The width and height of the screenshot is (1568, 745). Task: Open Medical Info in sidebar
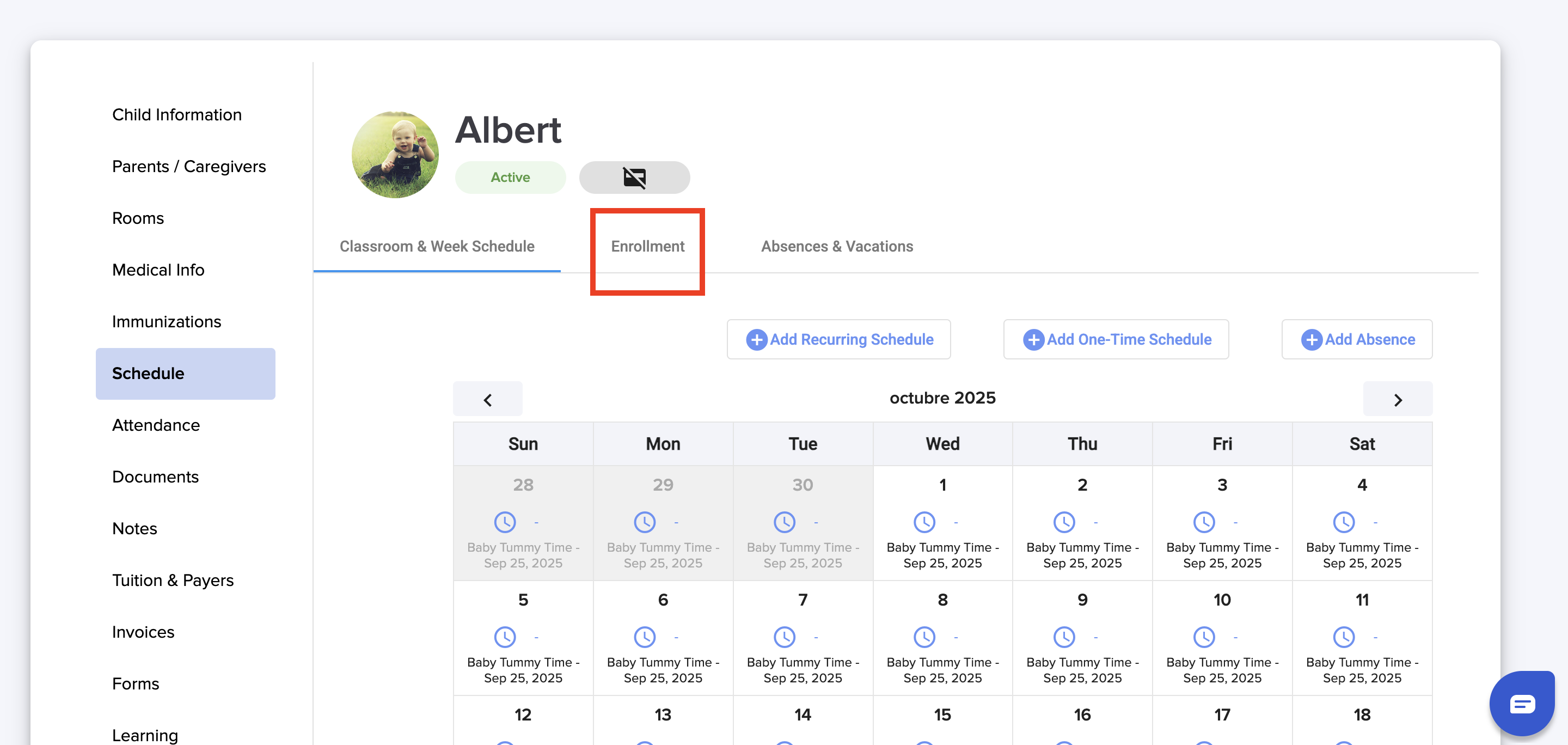click(x=158, y=270)
